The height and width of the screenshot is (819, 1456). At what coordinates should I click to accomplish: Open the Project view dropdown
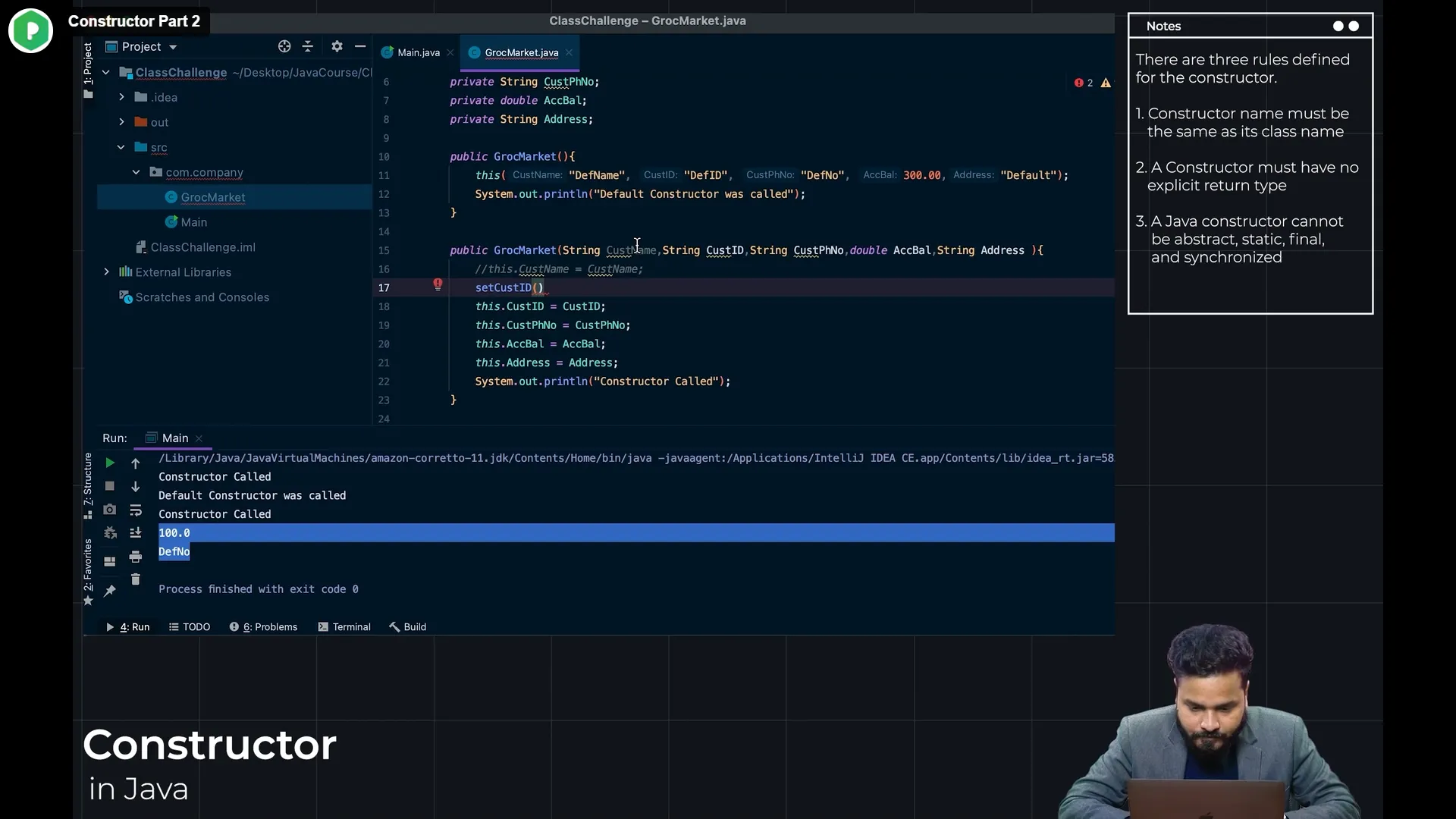pyautogui.click(x=173, y=47)
